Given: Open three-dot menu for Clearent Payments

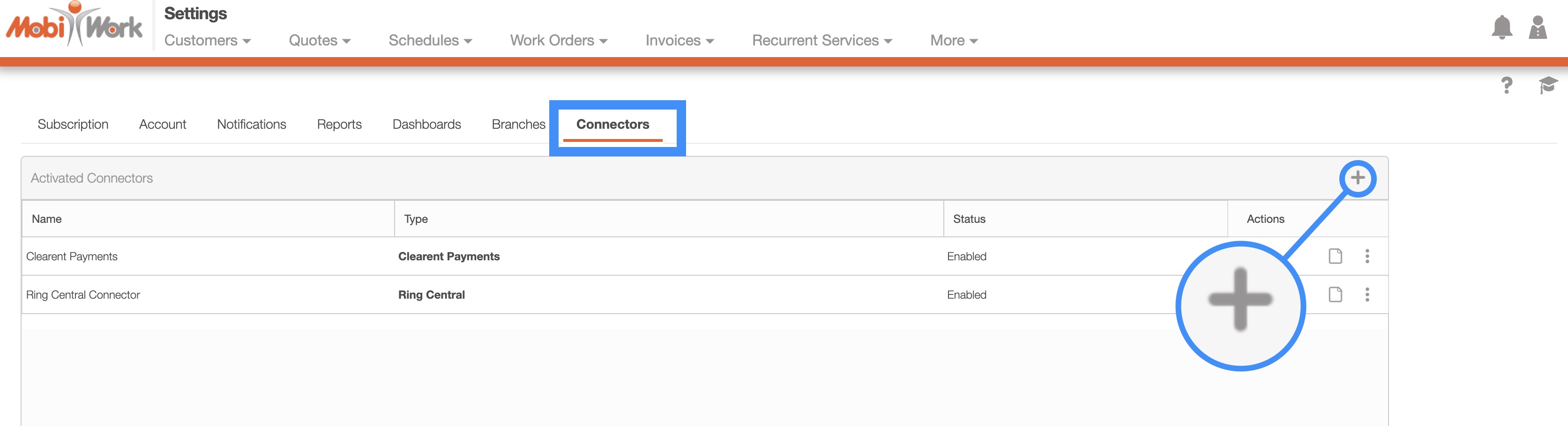Looking at the screenshot, I should 1367,257.
